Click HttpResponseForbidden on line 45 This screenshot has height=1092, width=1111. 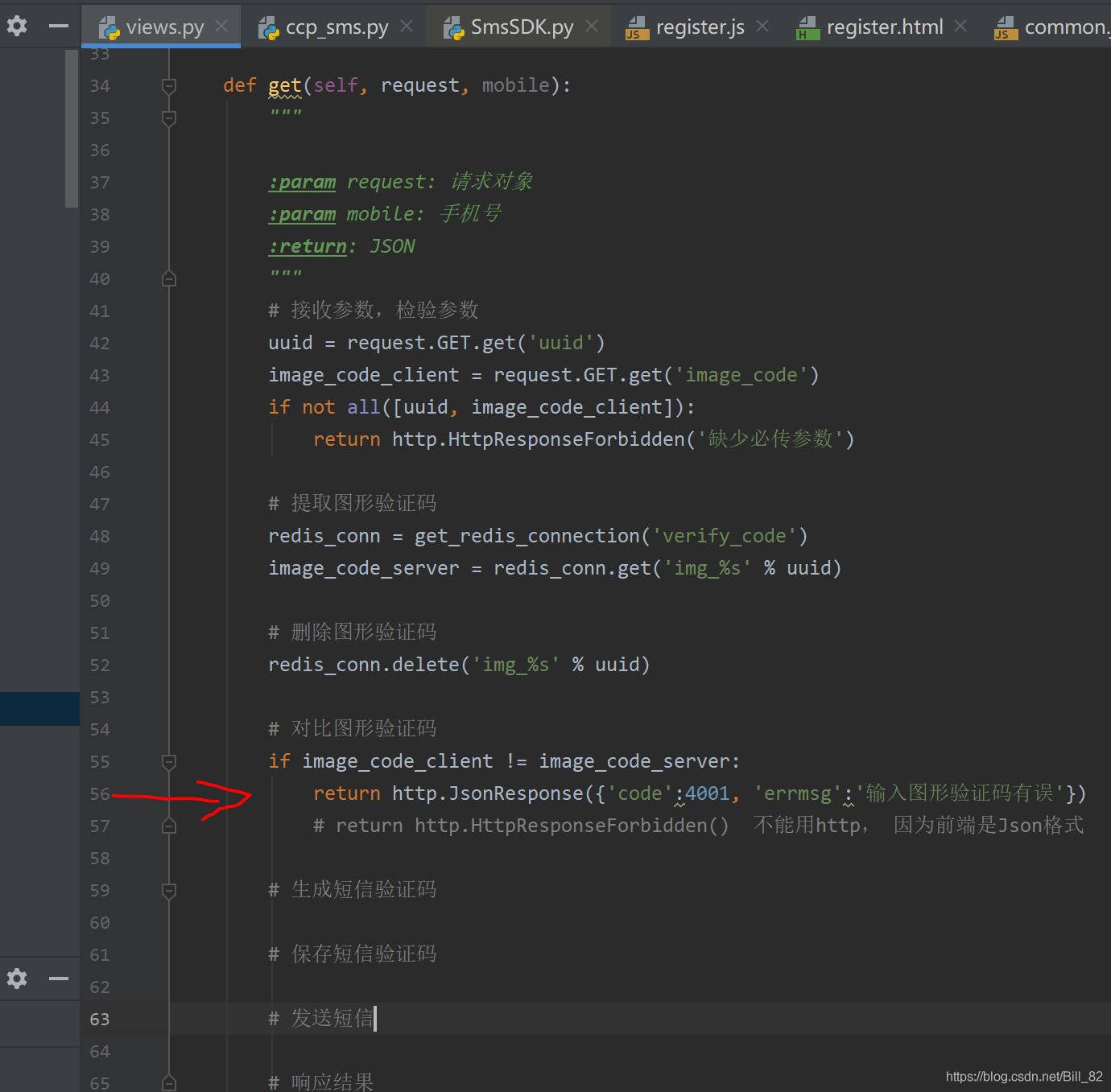(x=566, y=439)
